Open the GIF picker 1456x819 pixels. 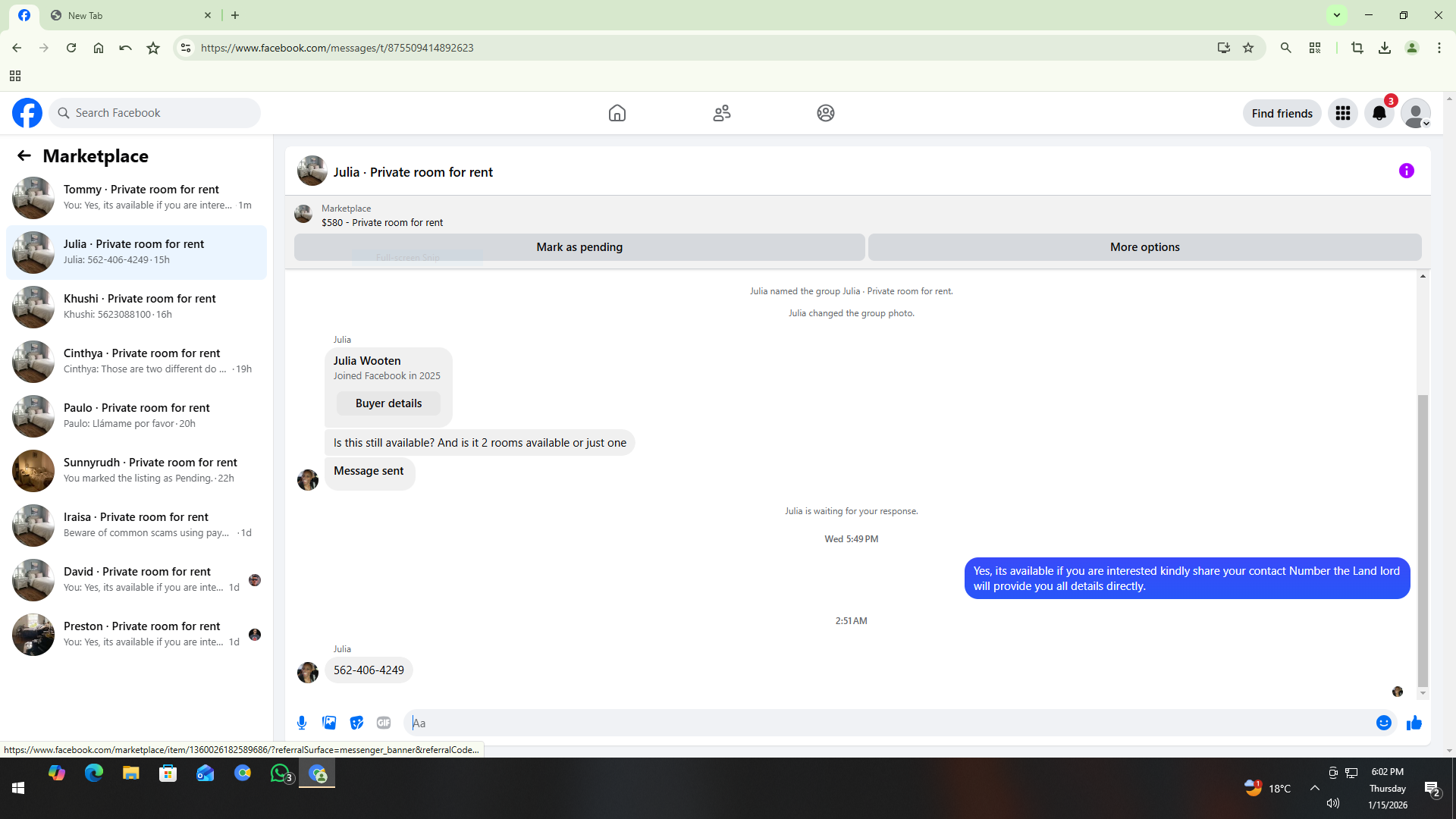pyautogui.click(x=384, y=723)
